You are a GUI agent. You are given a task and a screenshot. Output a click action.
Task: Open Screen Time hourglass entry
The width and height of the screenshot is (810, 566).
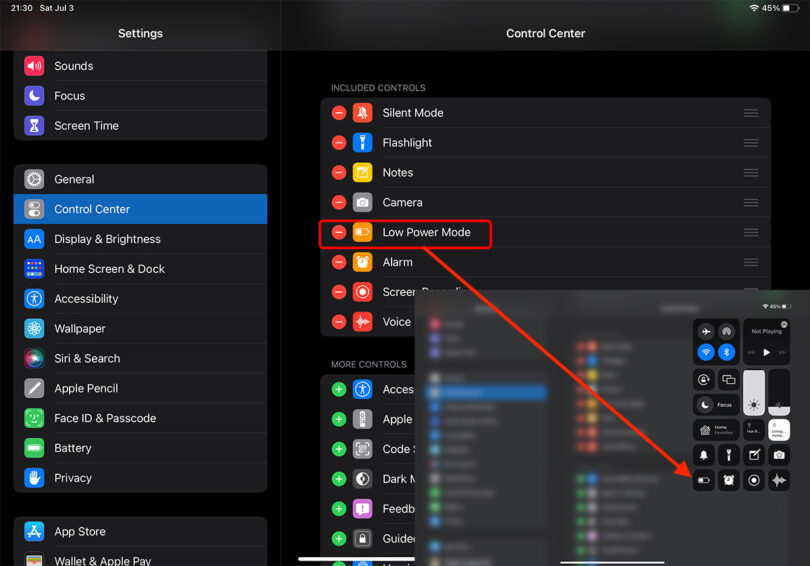[140, 126]
